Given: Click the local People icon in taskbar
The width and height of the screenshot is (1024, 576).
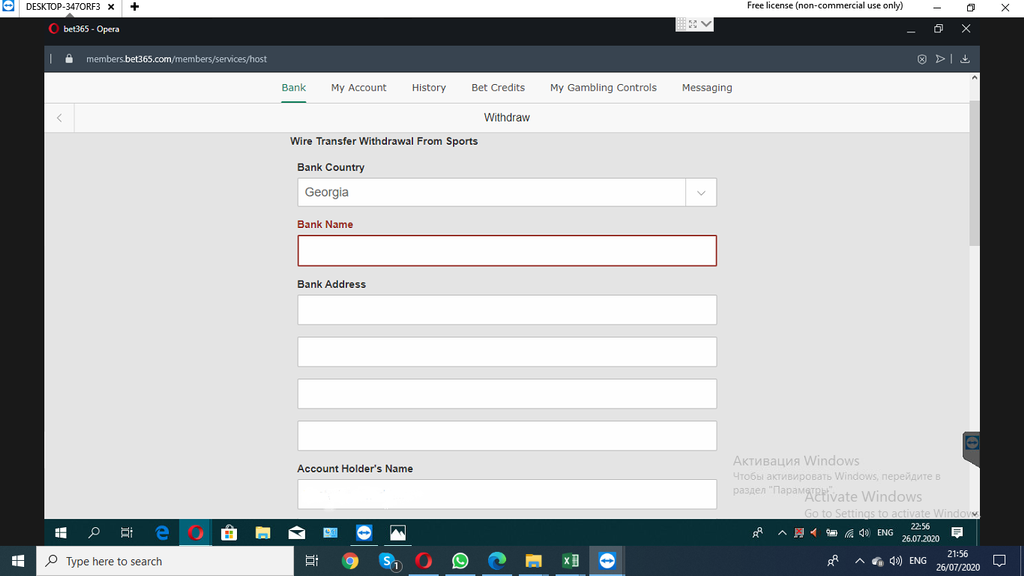Looking at the screenshot, I should (833, 561).
